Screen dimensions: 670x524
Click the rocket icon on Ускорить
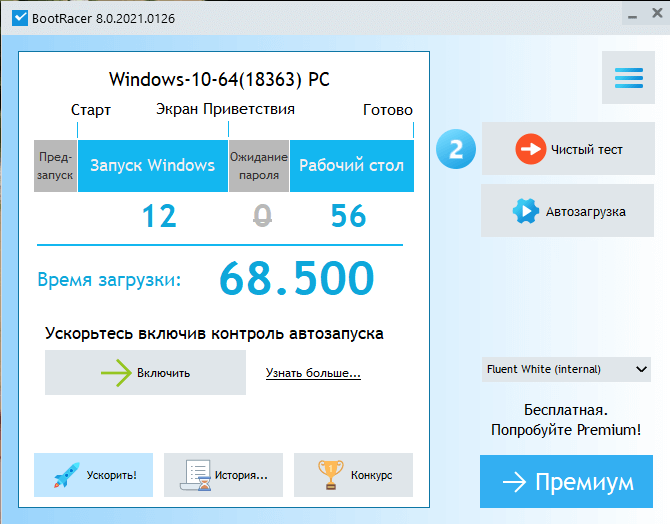tap(67, 475)
